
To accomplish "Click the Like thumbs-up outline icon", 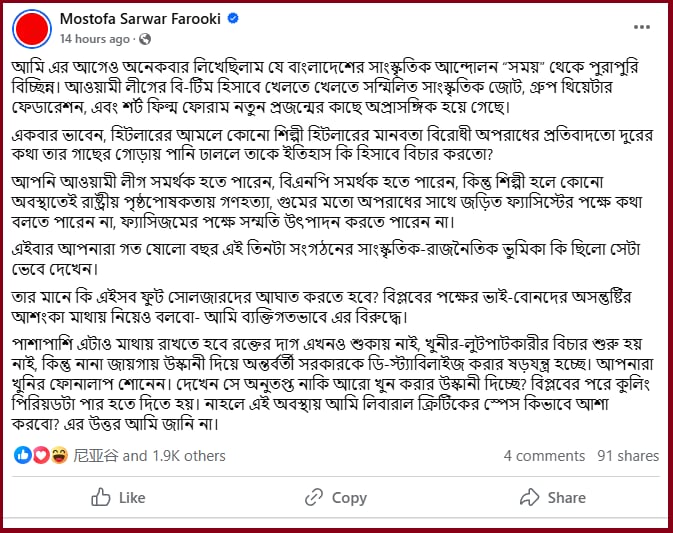I will tap(101, 497).
